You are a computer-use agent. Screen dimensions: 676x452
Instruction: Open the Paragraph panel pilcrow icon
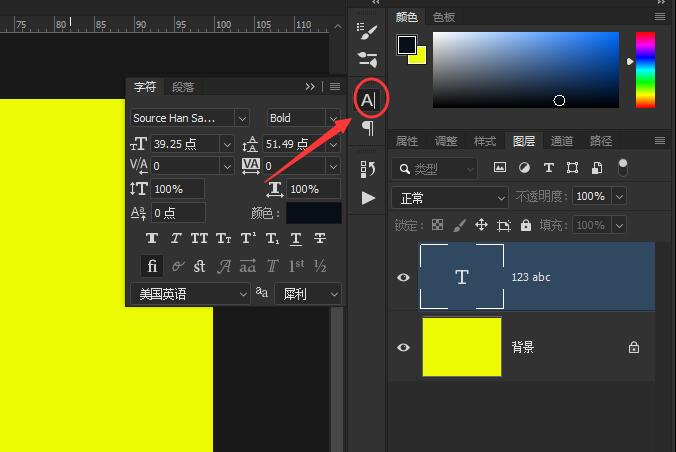tap(368, 128)
